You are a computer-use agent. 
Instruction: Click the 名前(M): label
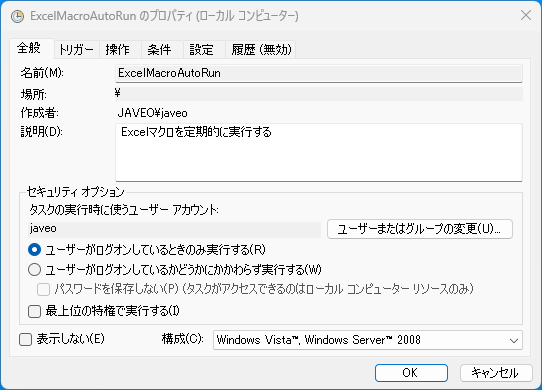pos(42,73)
